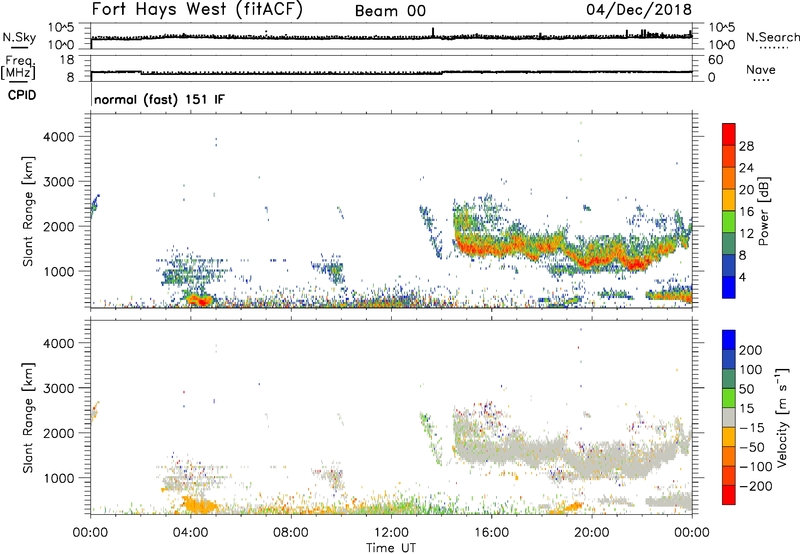Screen dimensions: 800x554
Task: Click the 'Time UT' axis label
Action: (391, 548)
